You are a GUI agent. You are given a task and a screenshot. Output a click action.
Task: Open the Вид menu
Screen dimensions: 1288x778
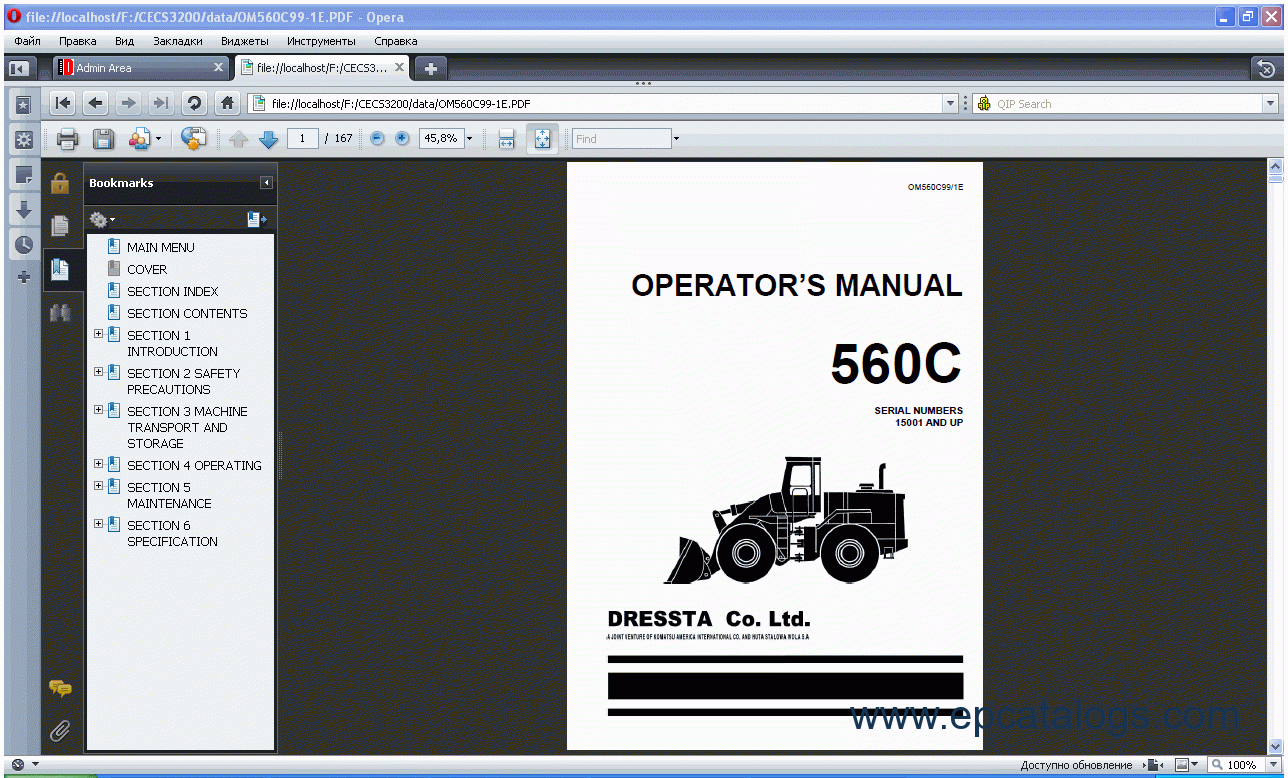125,41
